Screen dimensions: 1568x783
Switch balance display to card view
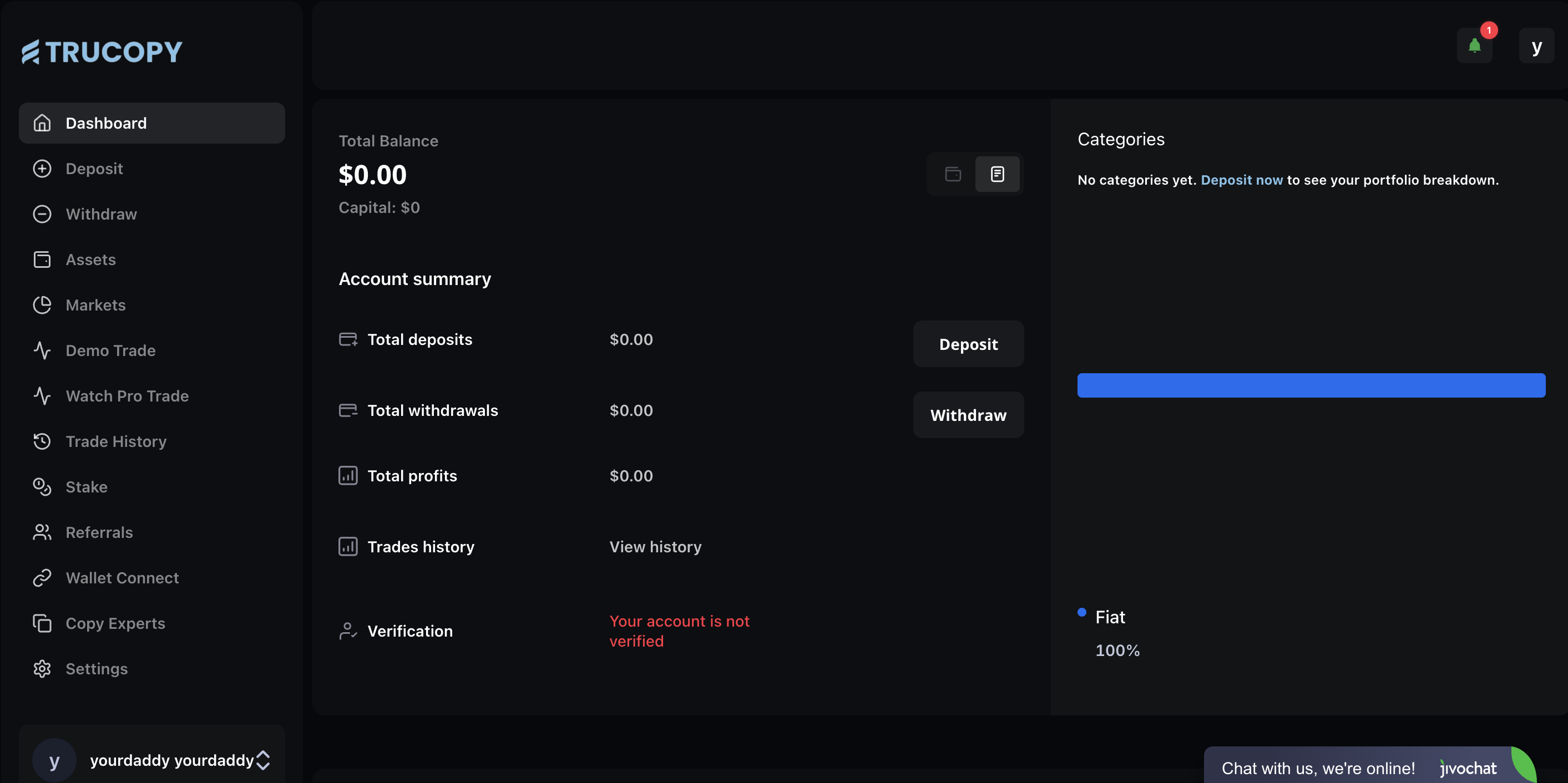(953, 174)
